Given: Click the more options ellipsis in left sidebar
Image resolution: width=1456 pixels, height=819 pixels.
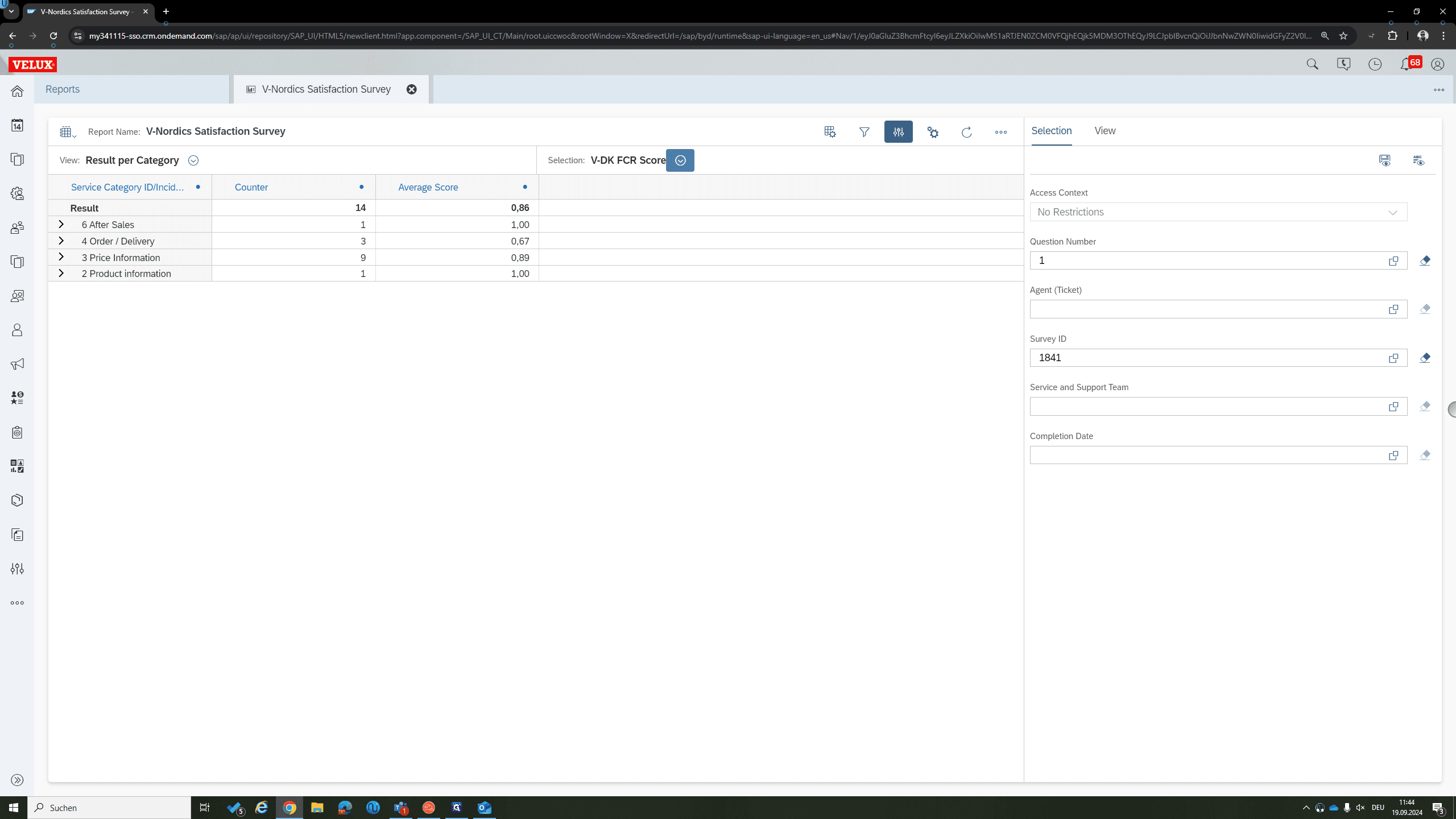Looking at the screenshot, I should [17, 603].
